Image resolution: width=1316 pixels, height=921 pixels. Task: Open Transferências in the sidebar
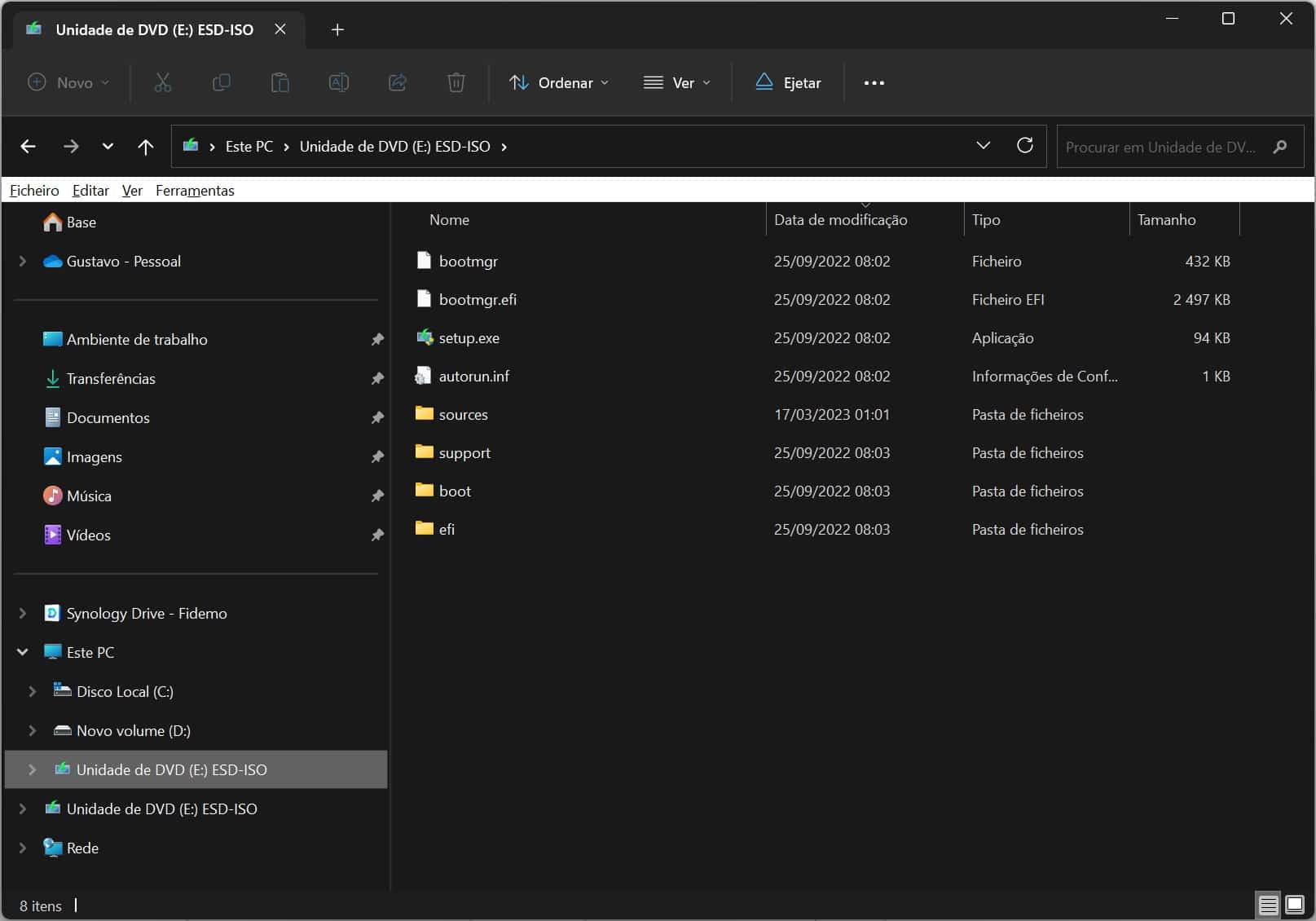(111, 378)
